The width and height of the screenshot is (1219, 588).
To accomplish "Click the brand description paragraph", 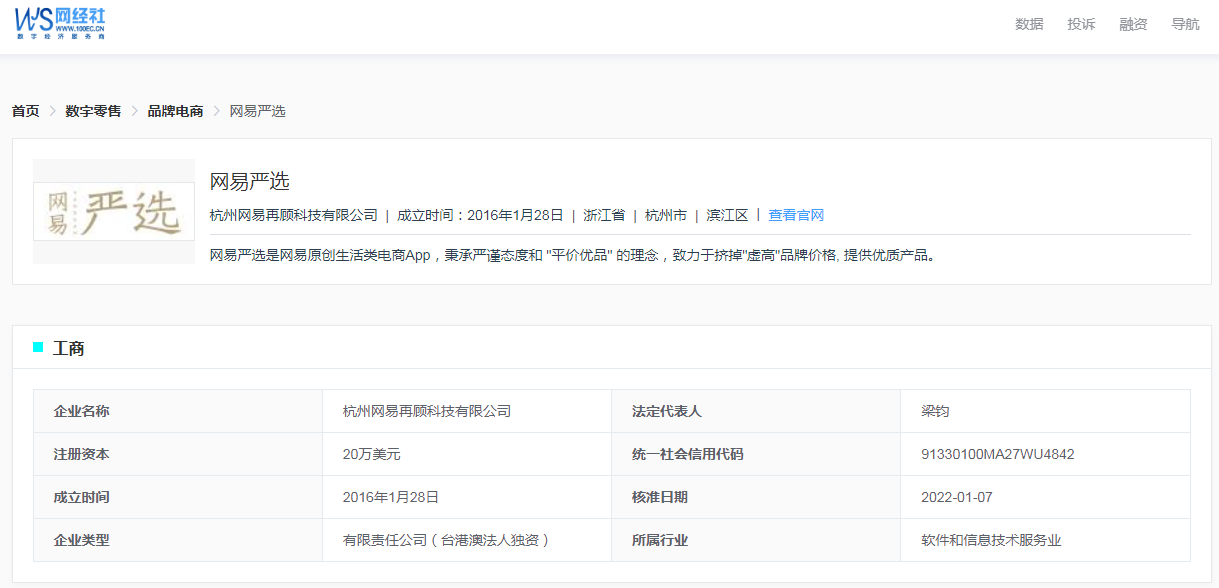I will (574, 255).
